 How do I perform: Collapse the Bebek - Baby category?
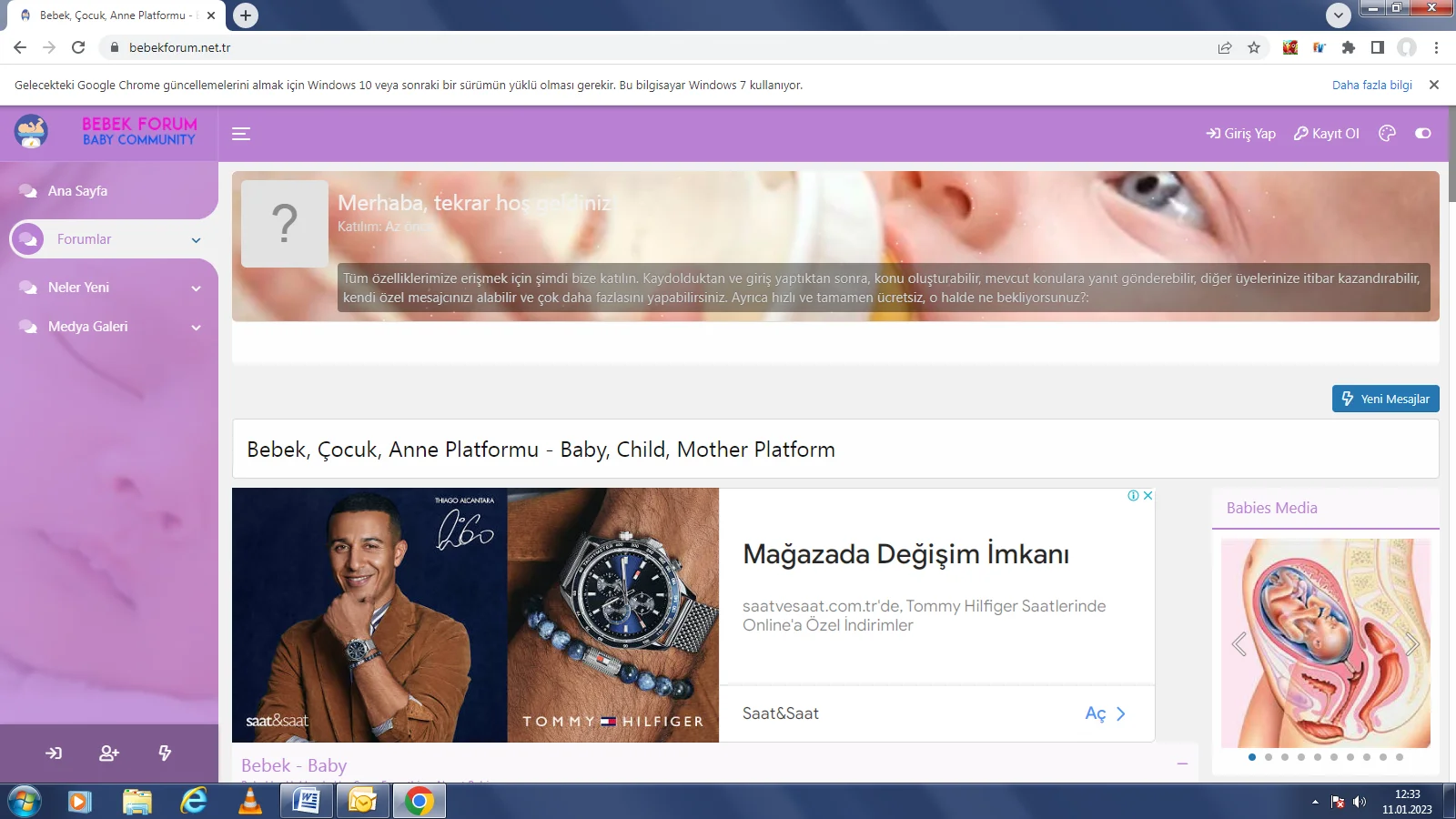tap(1182, 763)
